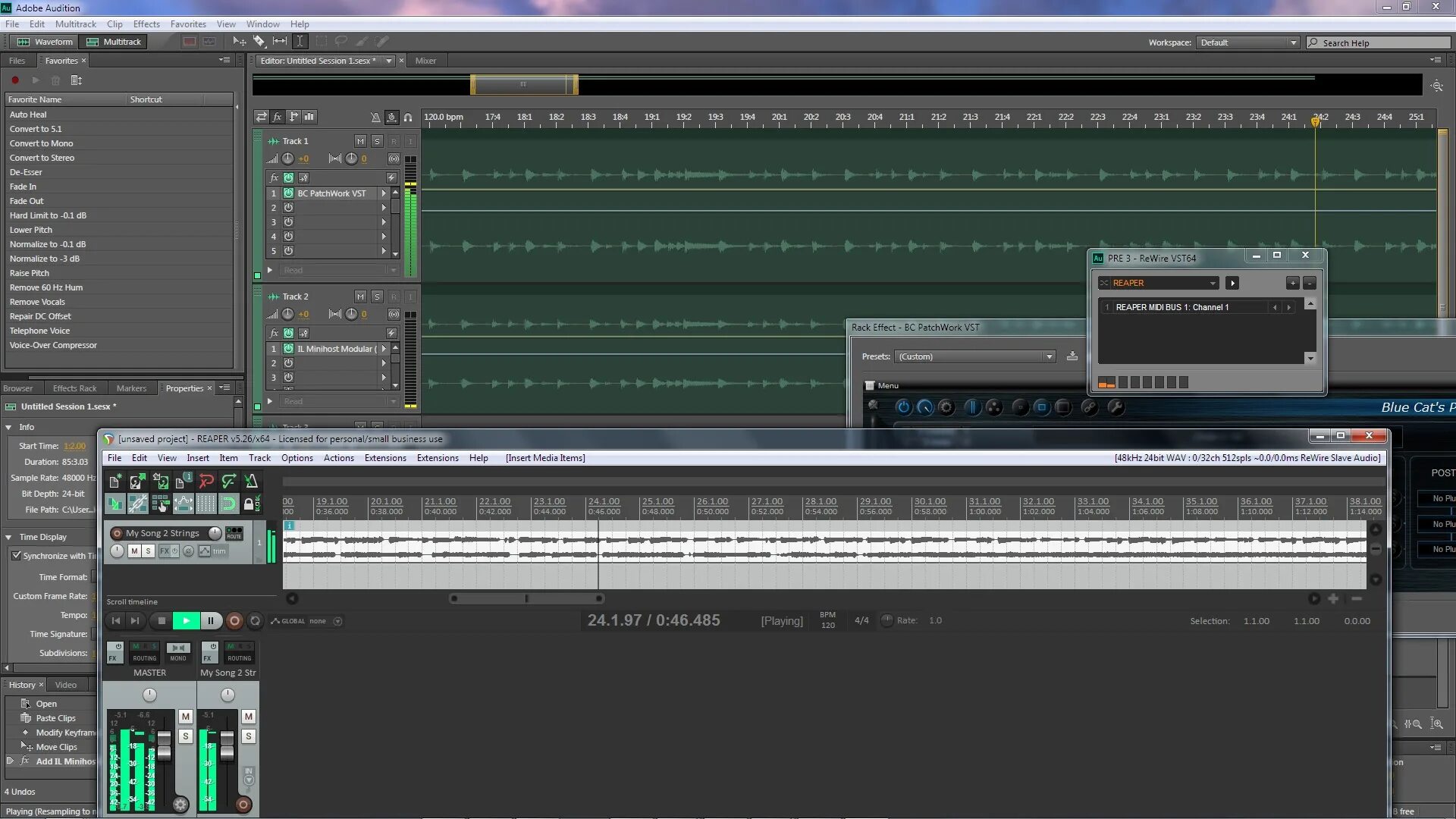Toggle REAPER's auto-crossfade toolbar icon
The width and height of the screenshot is (1456, 819).
click(x=115, y=504)
